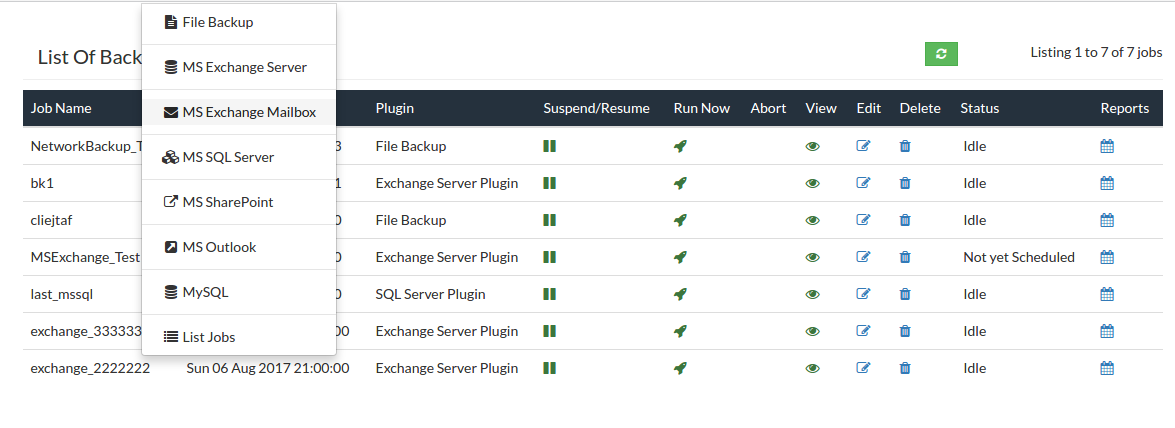1175x428 pixels.
Task: Open reports for exchange_2222222 job
Action: pyautogui.click(x=1108, y=368)
